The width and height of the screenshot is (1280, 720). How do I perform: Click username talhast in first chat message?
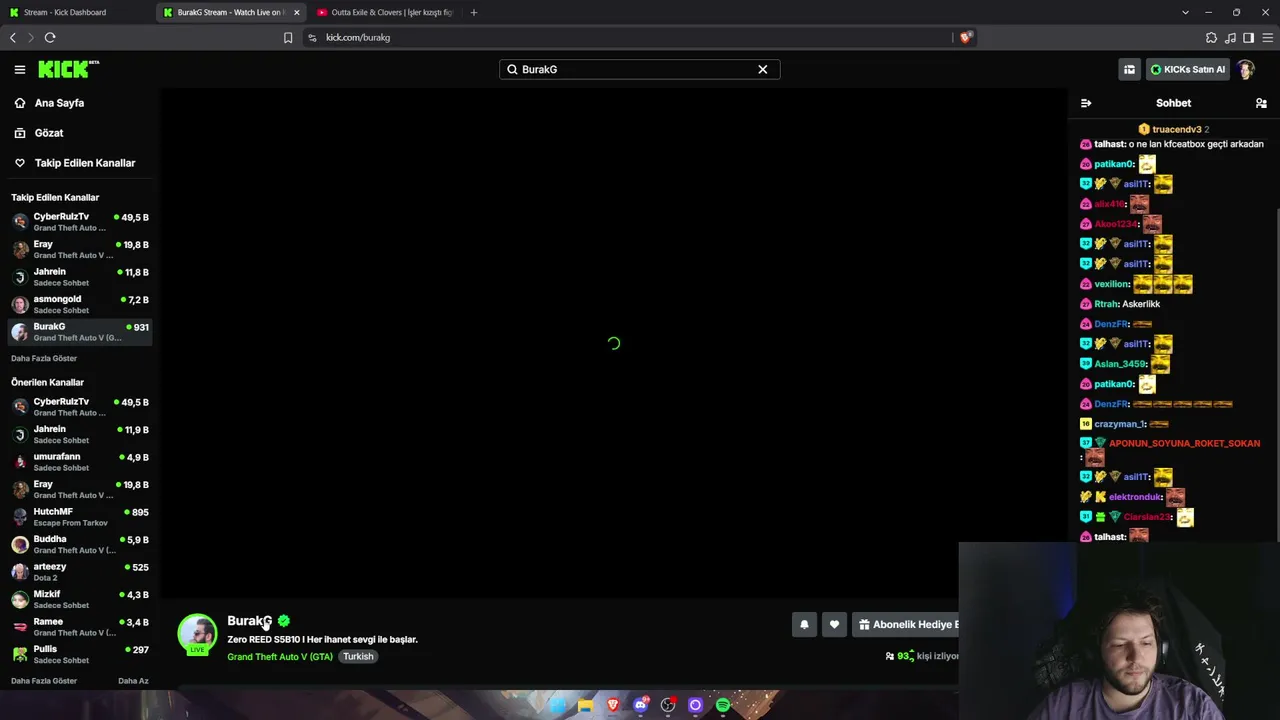(x=1109, y=144)
